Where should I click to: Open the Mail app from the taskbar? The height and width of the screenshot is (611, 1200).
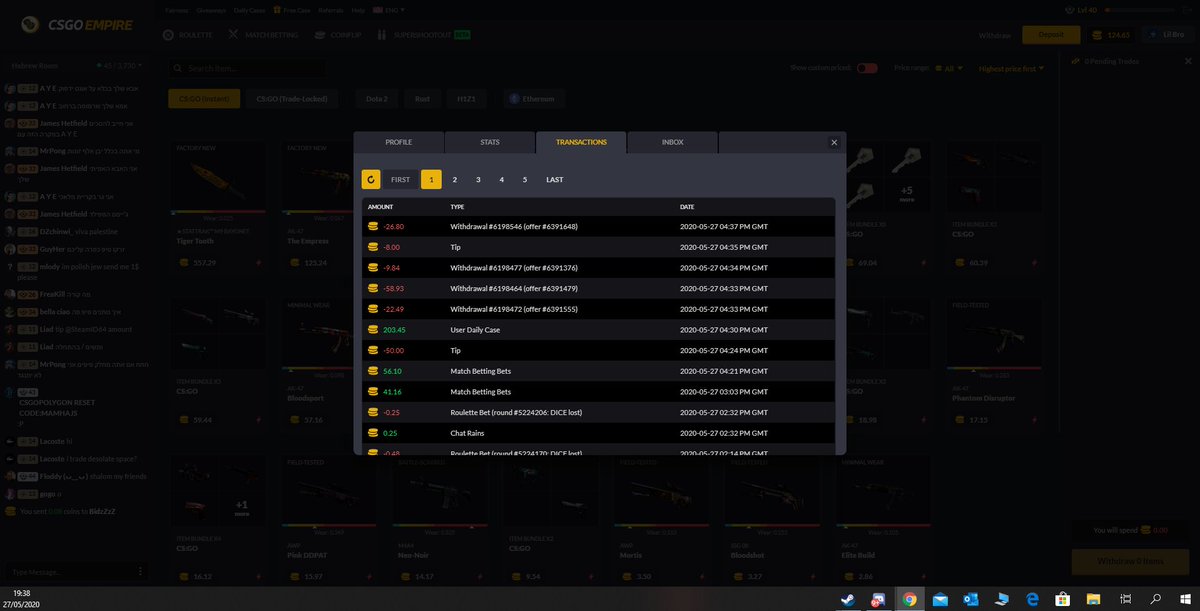click(940, 599)
